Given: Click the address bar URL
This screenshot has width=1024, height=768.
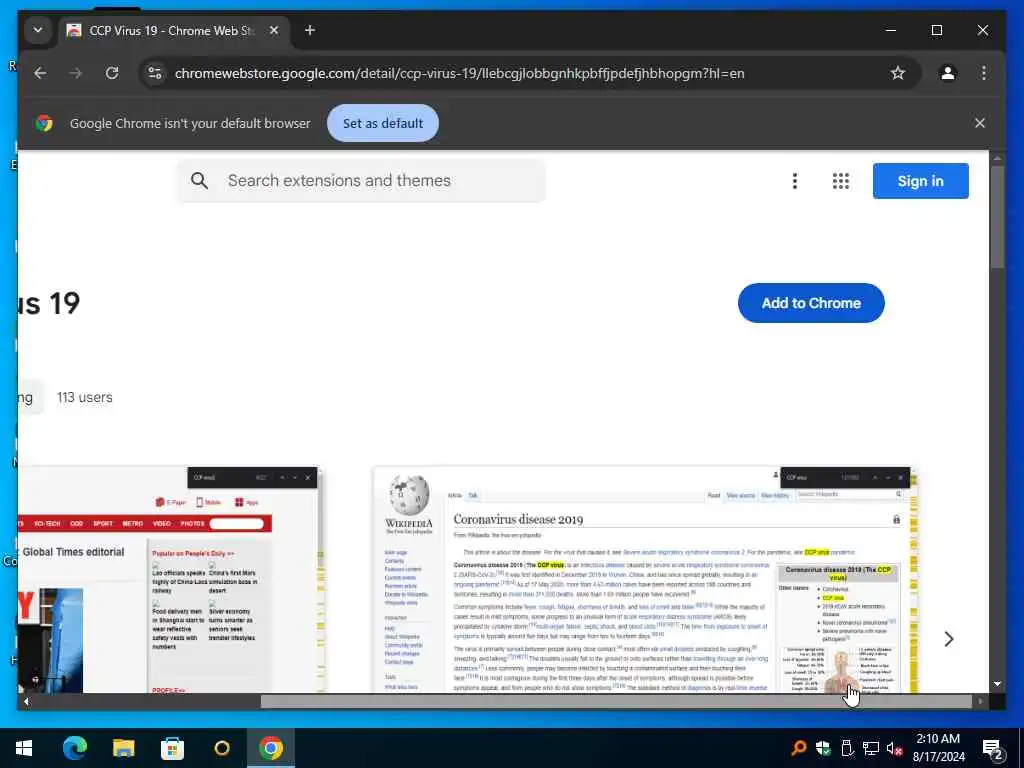Looking at the screenshot, I should click(x=459, y=73).
